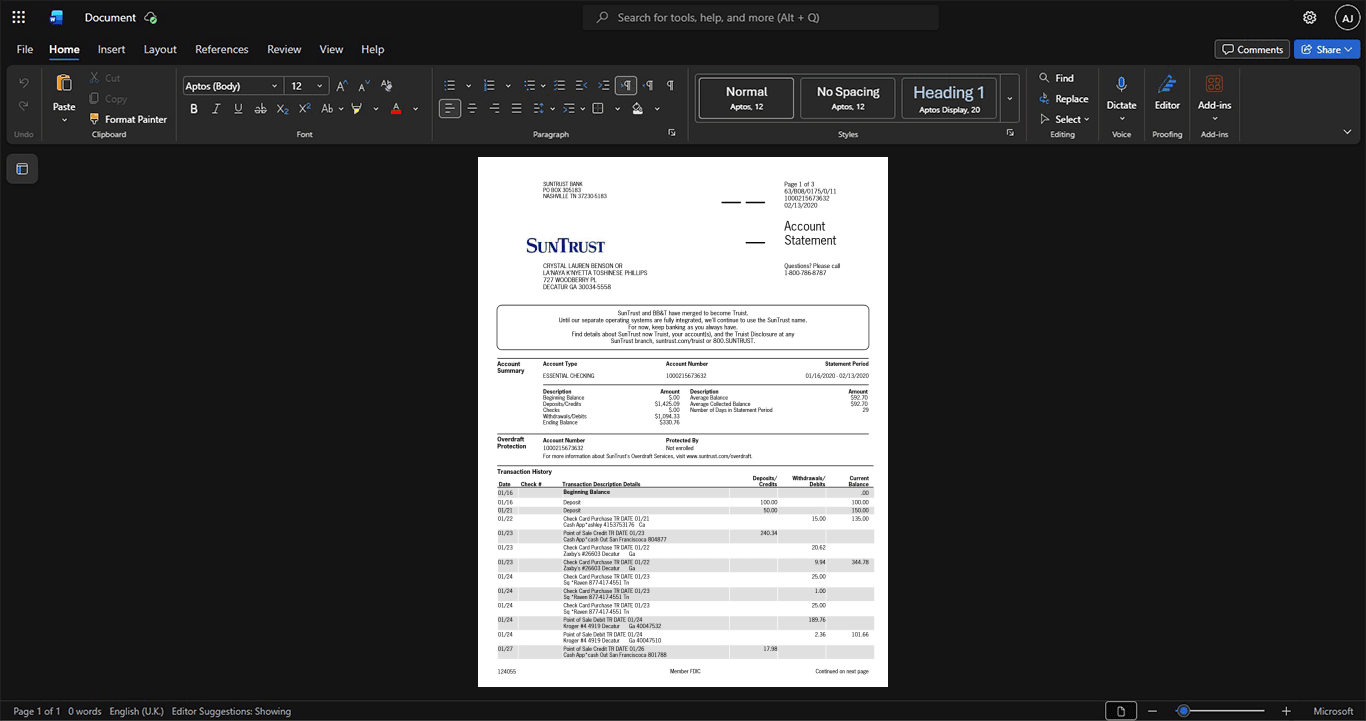The height and width of the screenshot is (721, 1366).
Task: Toggle align left paragraph
Action: click(x=450, y=108)
